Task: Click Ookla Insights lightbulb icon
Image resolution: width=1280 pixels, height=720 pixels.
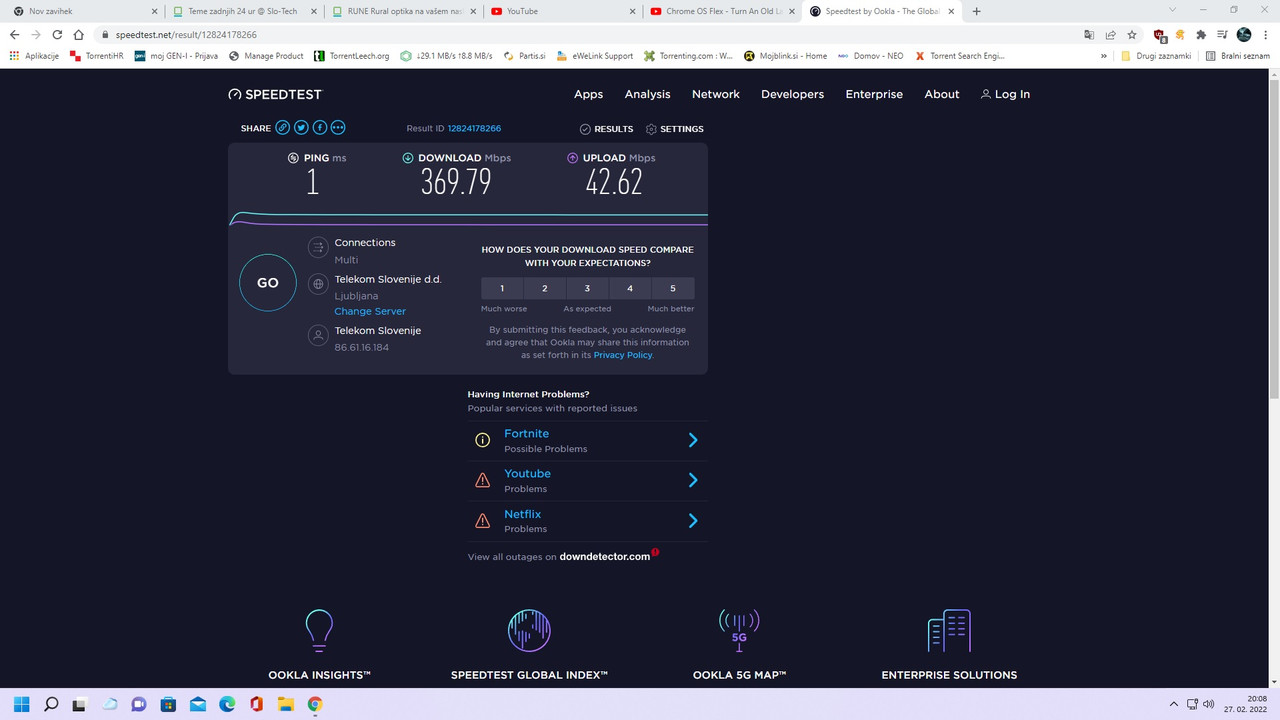Action: pos(319,631)
